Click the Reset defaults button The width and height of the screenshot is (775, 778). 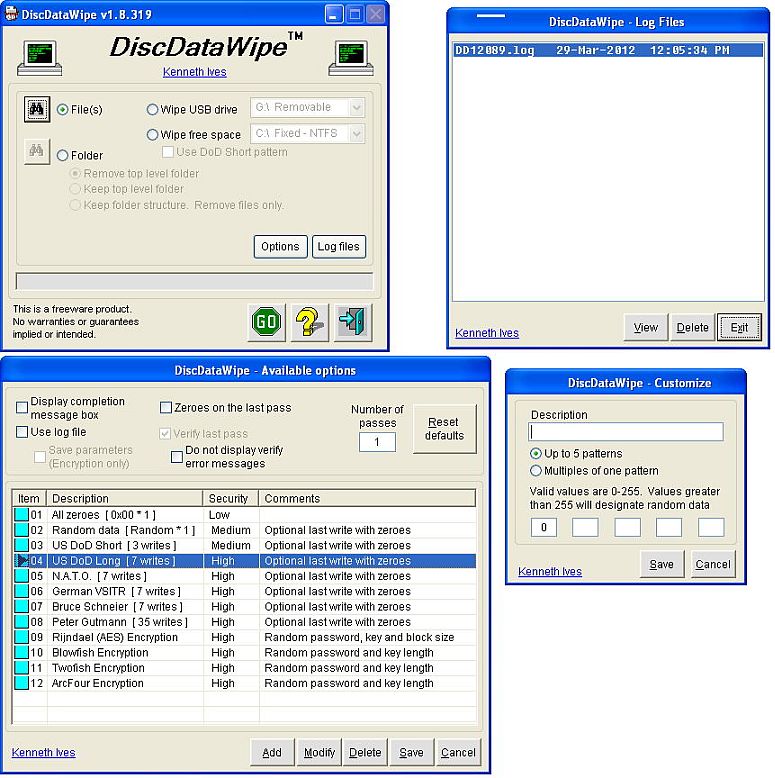click(x=444, y=429)
